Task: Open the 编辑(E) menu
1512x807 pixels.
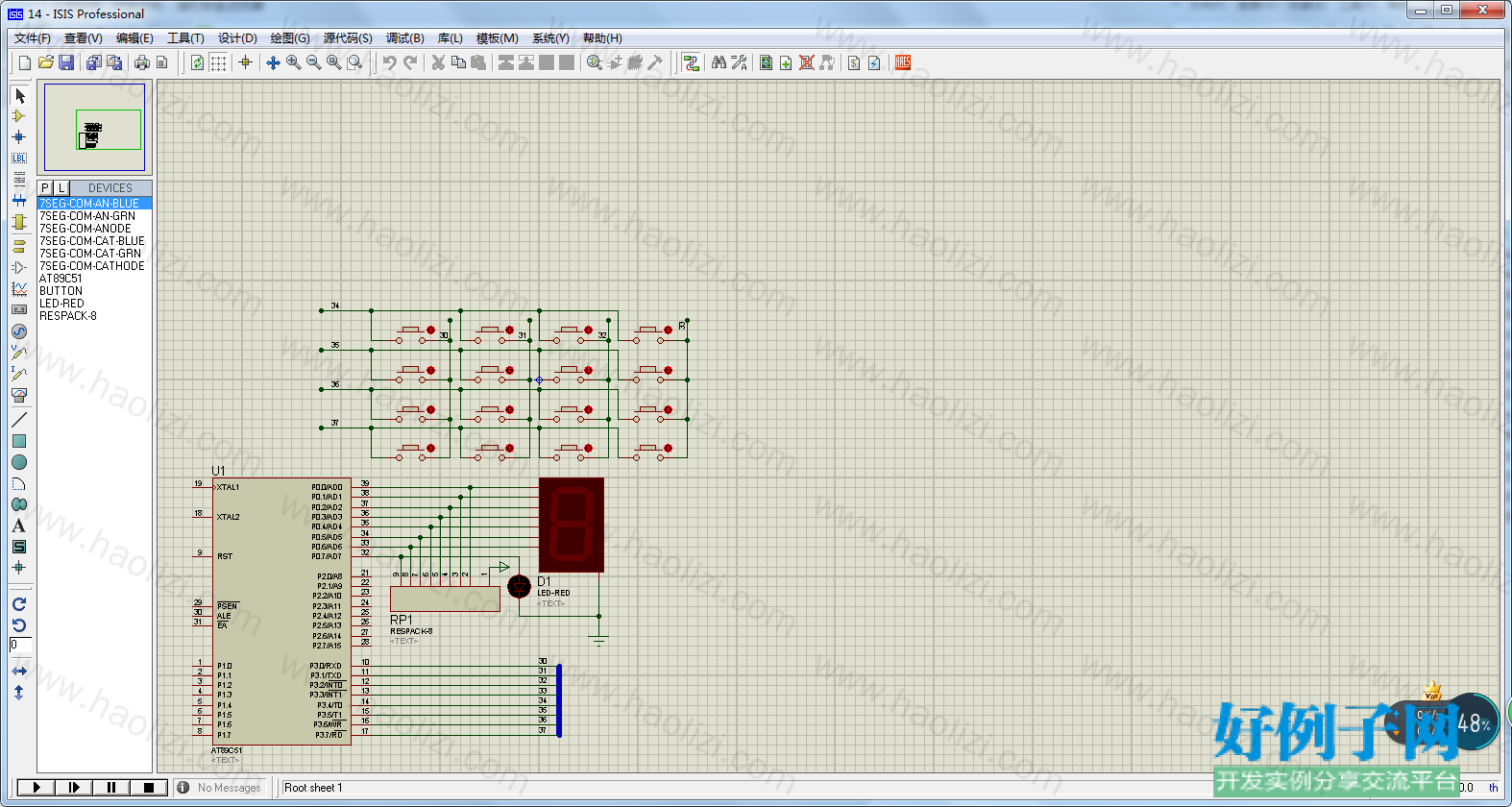Action: 134,38
